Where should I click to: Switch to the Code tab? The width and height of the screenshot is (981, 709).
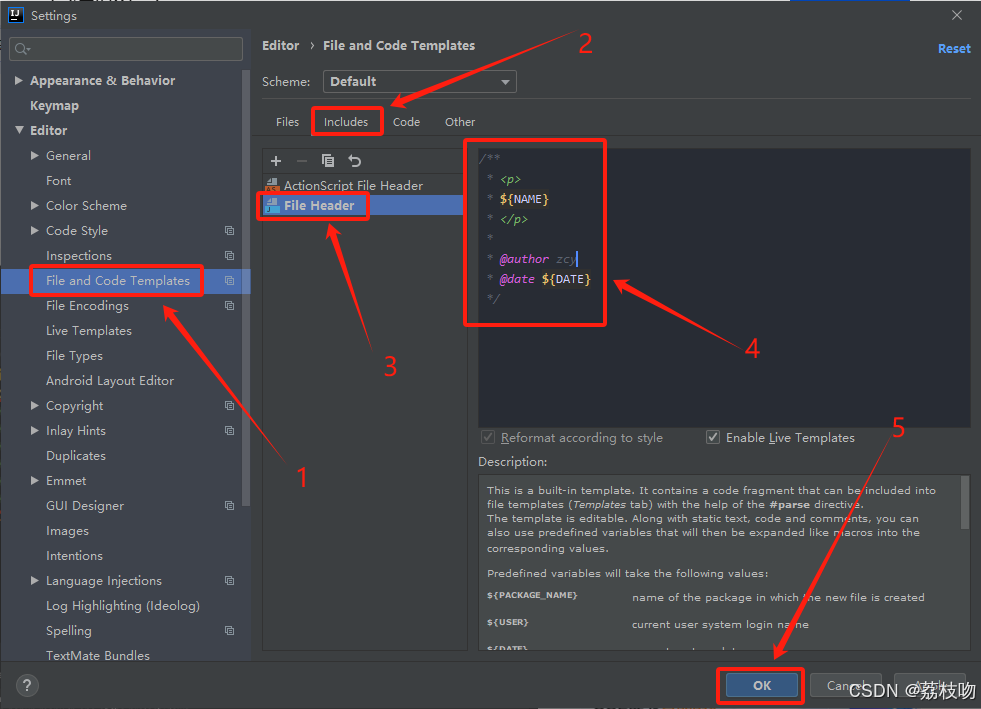(406, 122)
